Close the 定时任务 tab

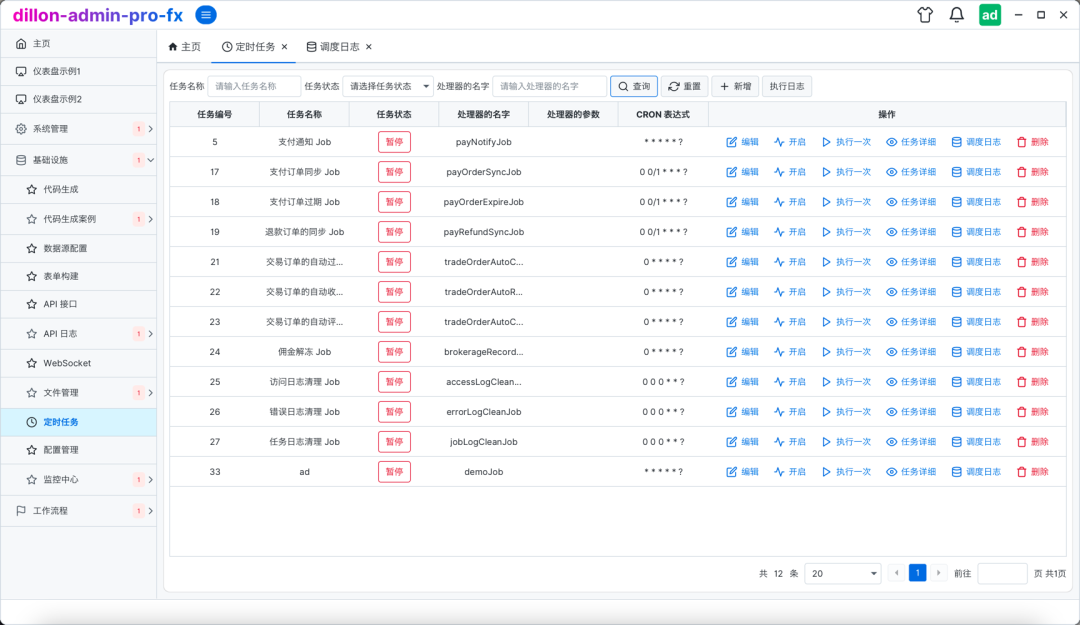click(285, 47)
